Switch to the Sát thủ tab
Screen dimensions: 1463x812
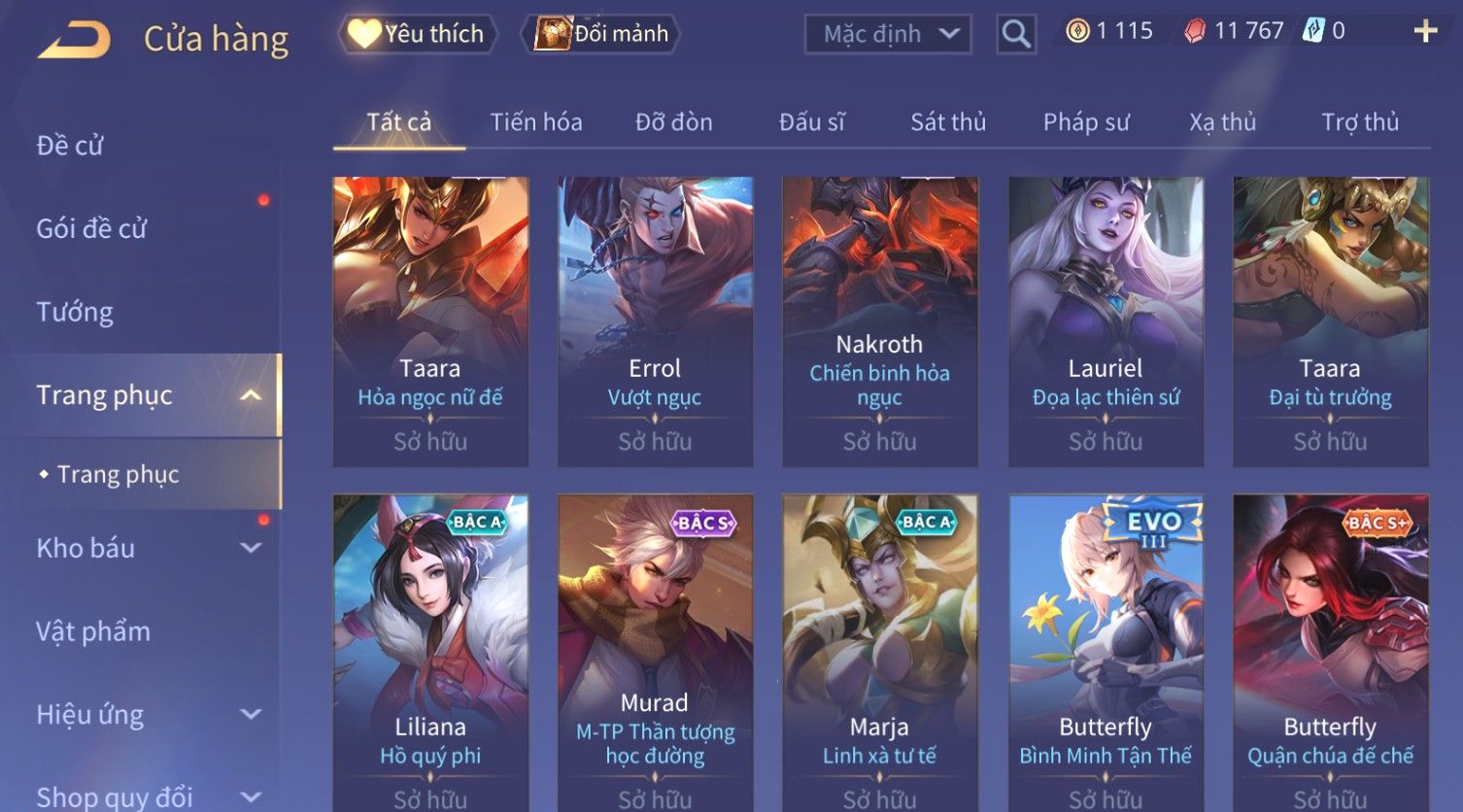coord(948,122)
